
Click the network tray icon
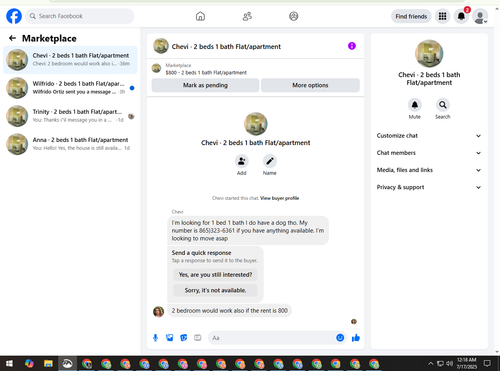coord(440,363)
